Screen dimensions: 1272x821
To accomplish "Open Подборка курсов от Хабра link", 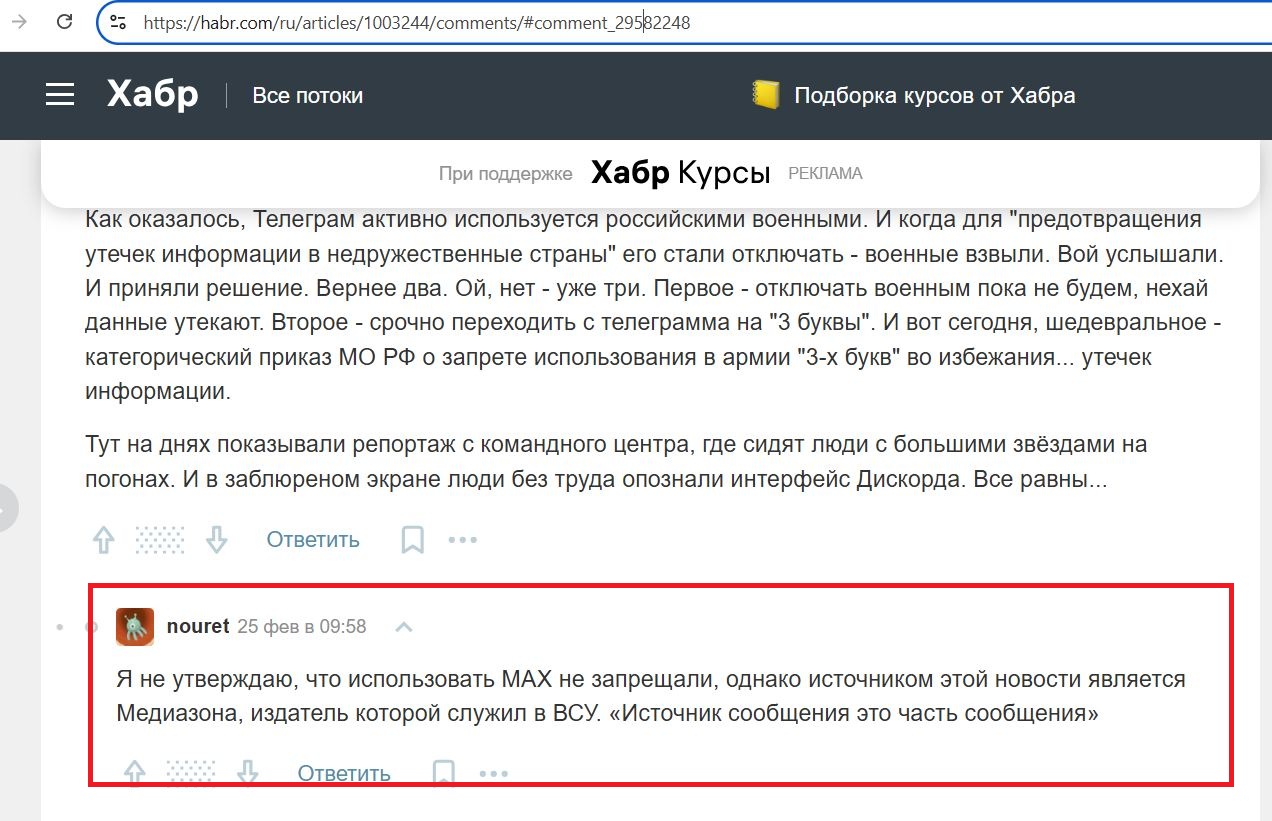I will pyautogui.click(x=934, y=96).
